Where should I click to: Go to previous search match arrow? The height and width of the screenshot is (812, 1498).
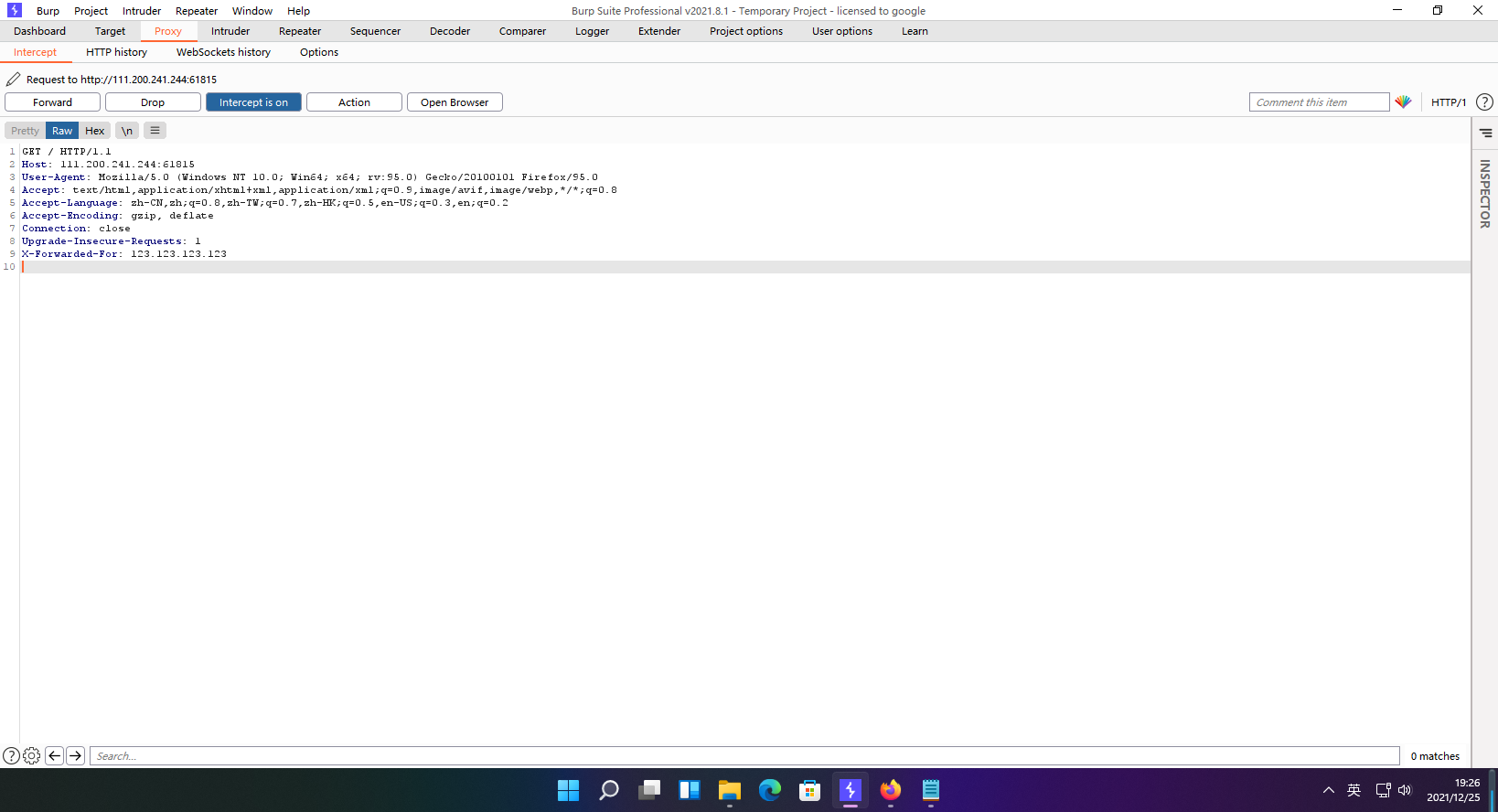point(54,756)
